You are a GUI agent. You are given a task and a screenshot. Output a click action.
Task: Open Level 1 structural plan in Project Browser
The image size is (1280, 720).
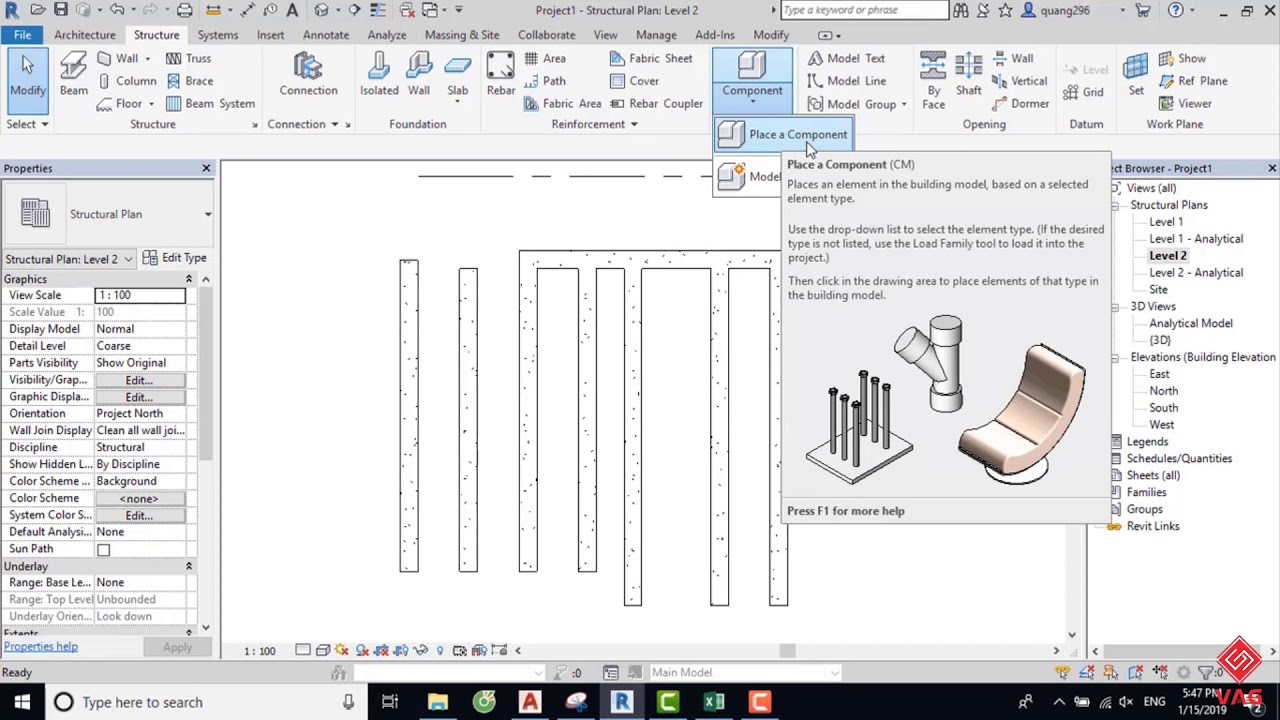(x=1165, y=222)
